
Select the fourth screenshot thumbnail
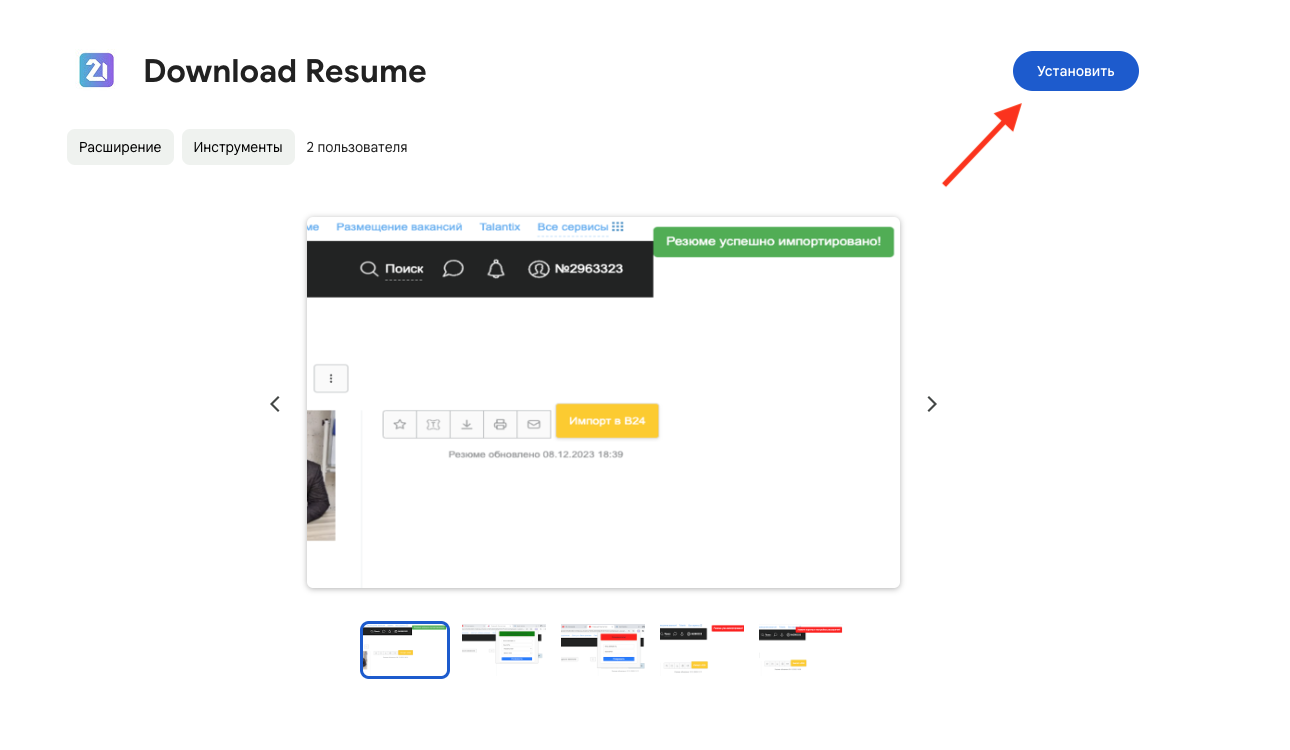pyautogui.click(x=702, y=650)
